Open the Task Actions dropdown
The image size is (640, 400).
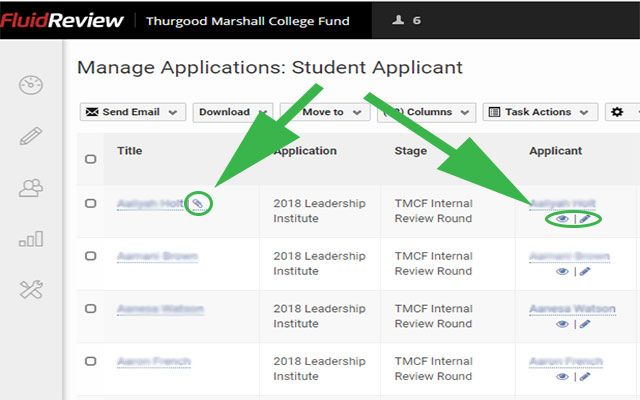[540, 112]
